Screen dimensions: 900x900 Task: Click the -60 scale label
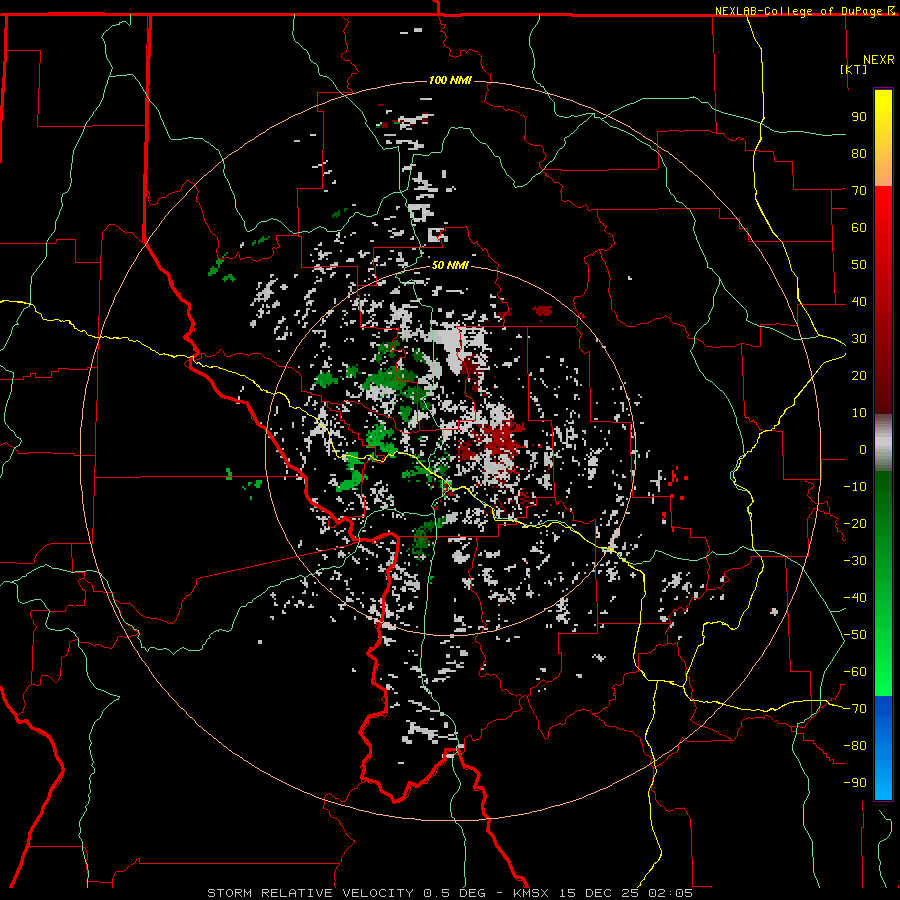855,672
